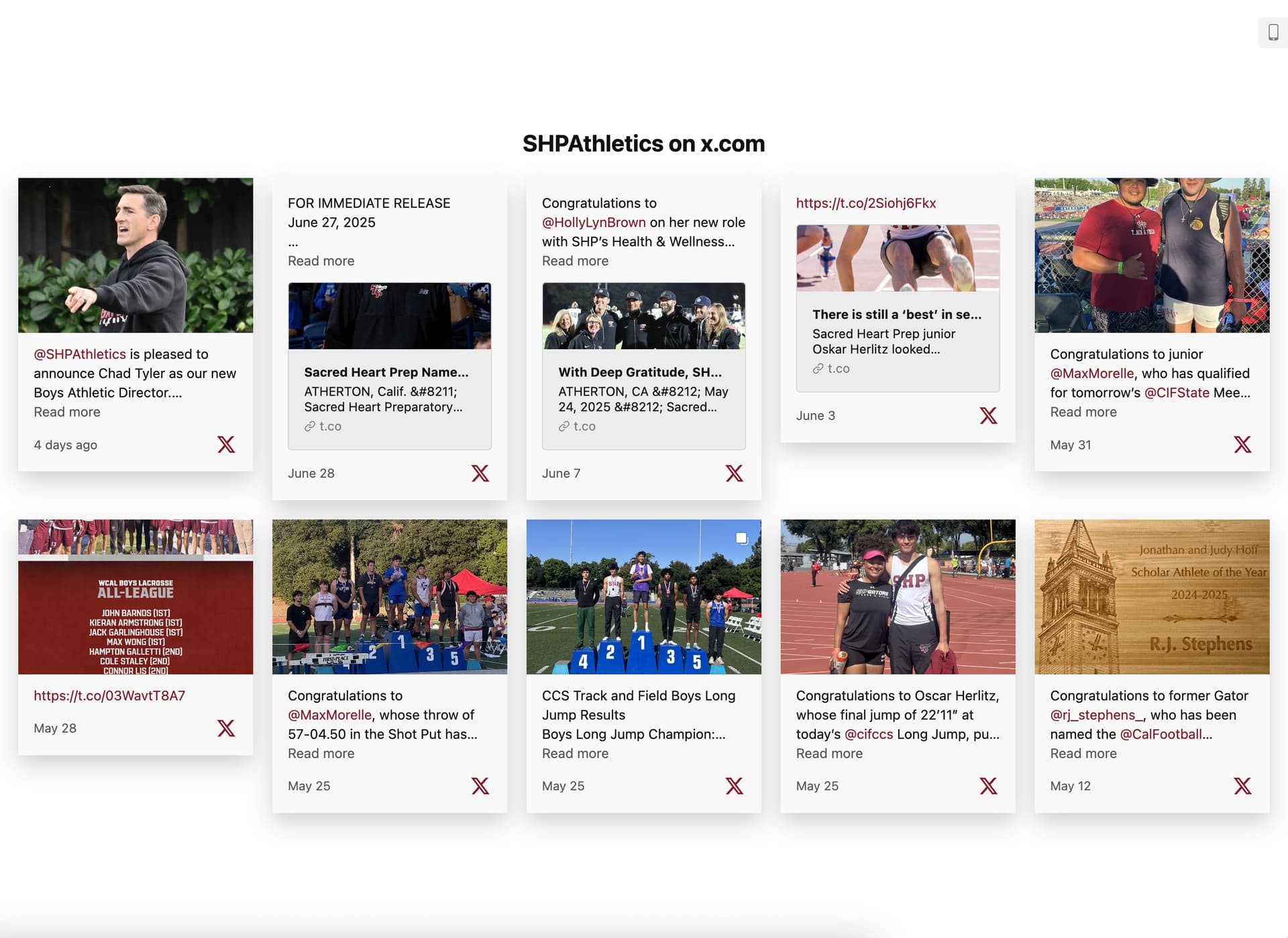Screen dimensions: 1288x938
Task: Open X icon on May 12 post
Action: point(1242,786)
